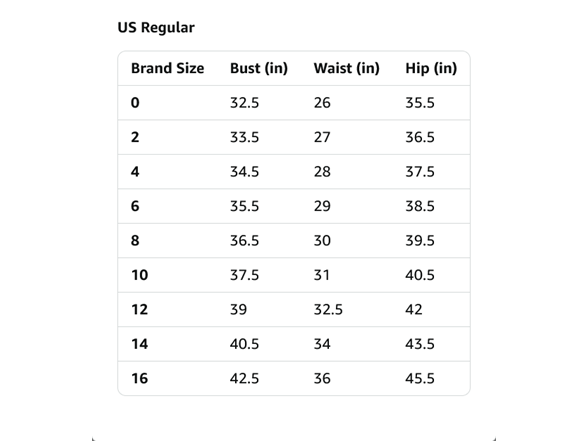Viewport: 588px width, 441px height.
Task: Select the 39 bust value for size 12
Action: click(238, 310)
